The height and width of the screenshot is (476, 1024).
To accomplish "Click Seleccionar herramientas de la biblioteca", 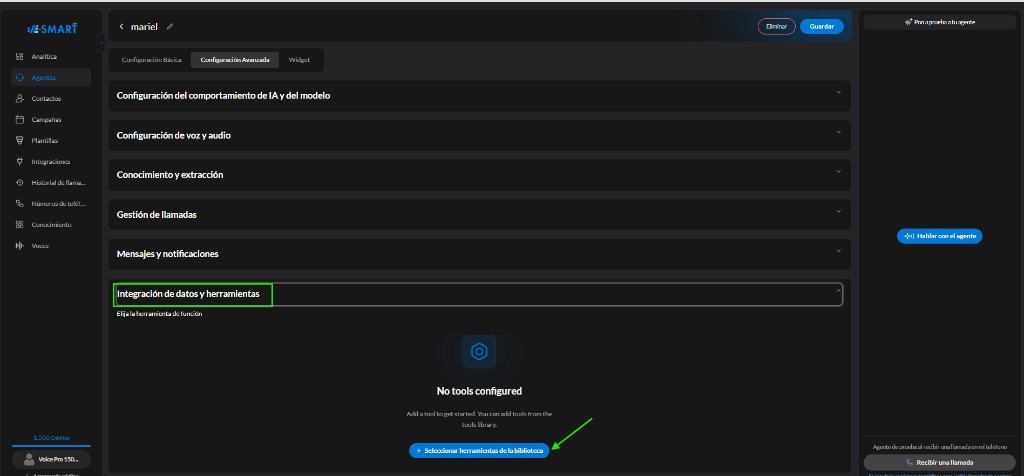I will pos(479,451).
